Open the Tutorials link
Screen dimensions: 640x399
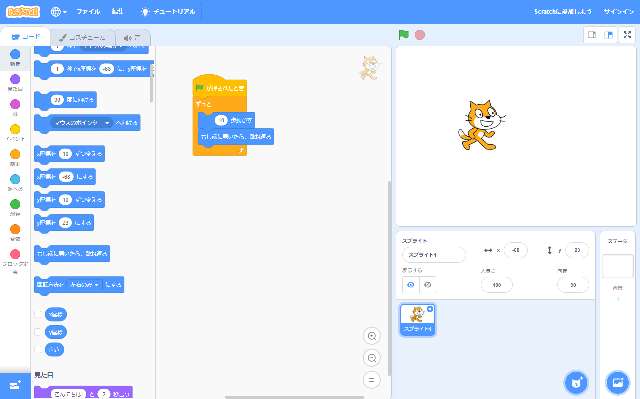click(168, 12)
